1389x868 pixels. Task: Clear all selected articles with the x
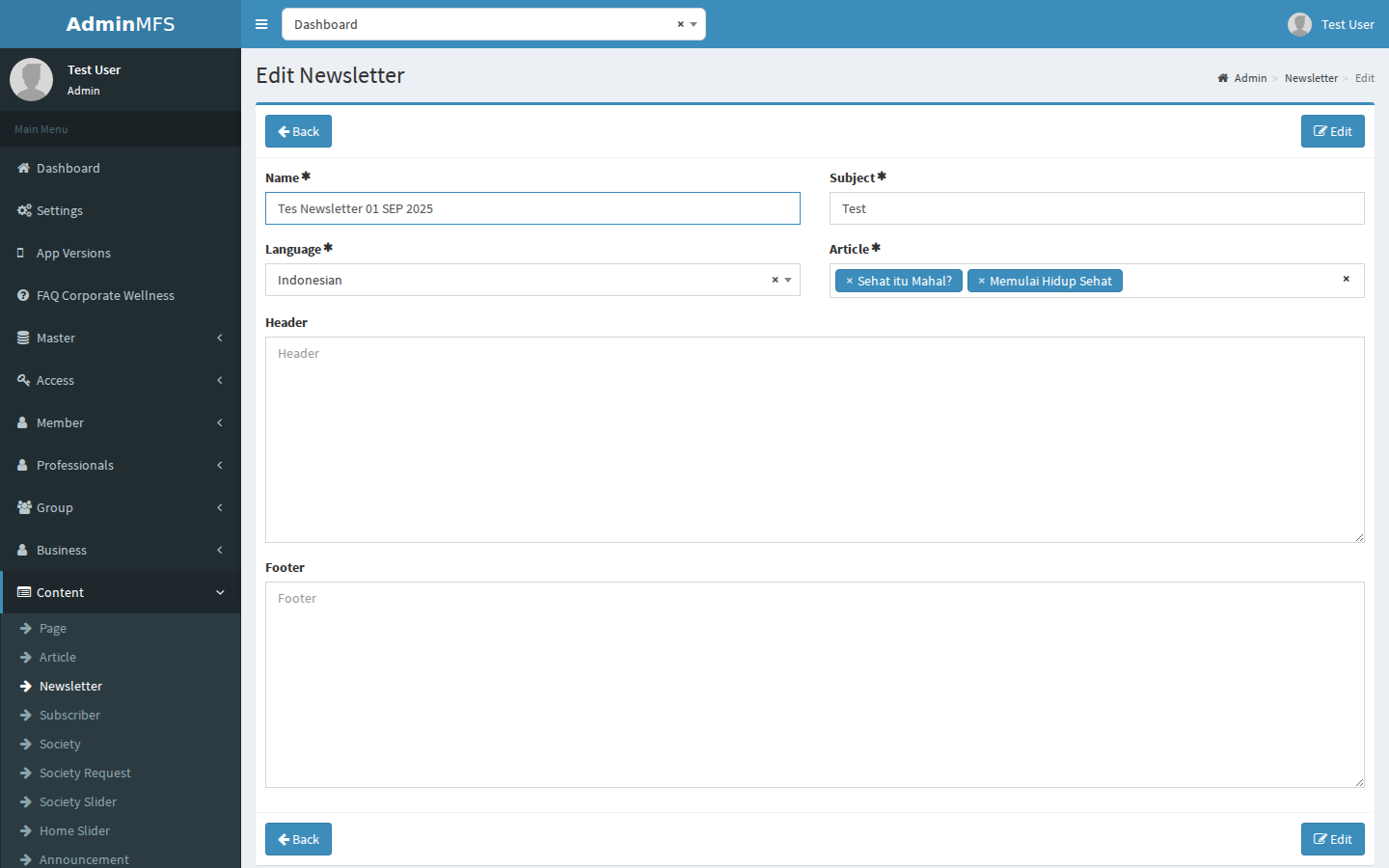(x=1347, y=279)
